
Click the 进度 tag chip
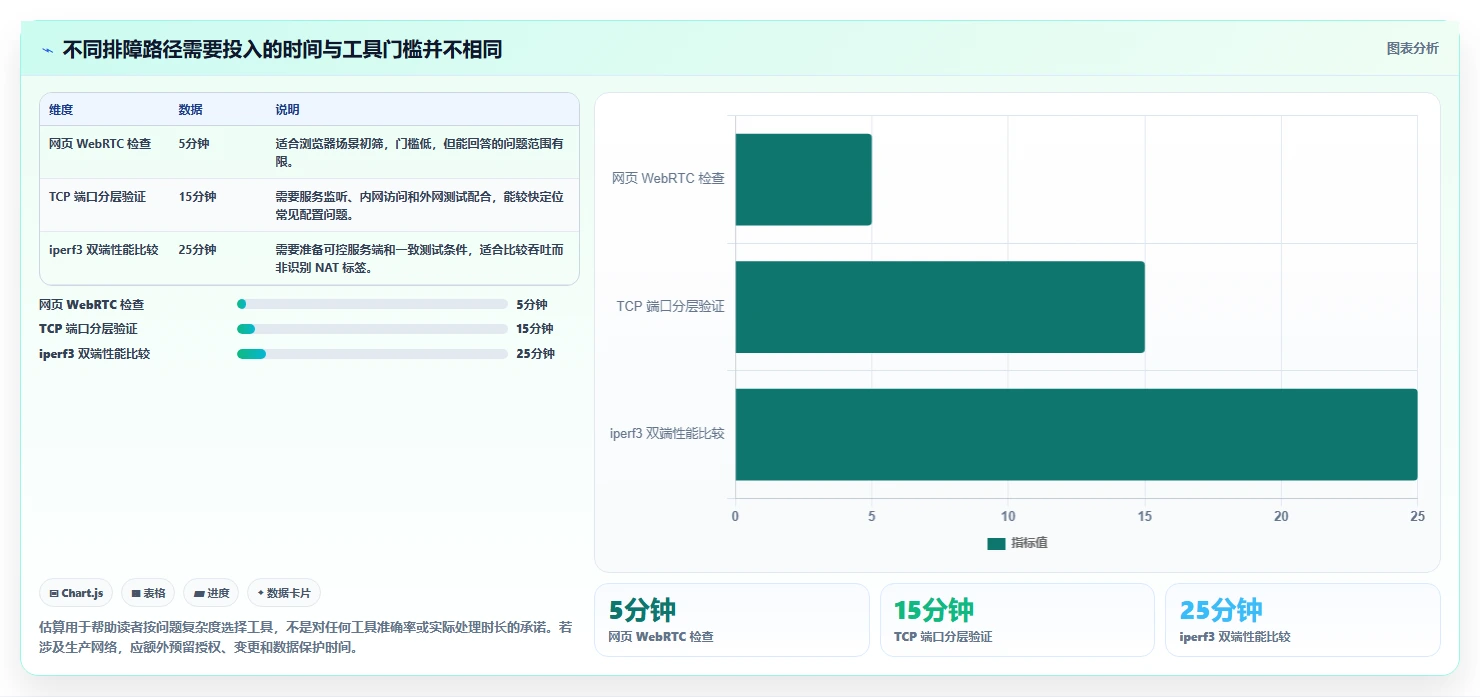pyautogui.click(x=211, y=593)
